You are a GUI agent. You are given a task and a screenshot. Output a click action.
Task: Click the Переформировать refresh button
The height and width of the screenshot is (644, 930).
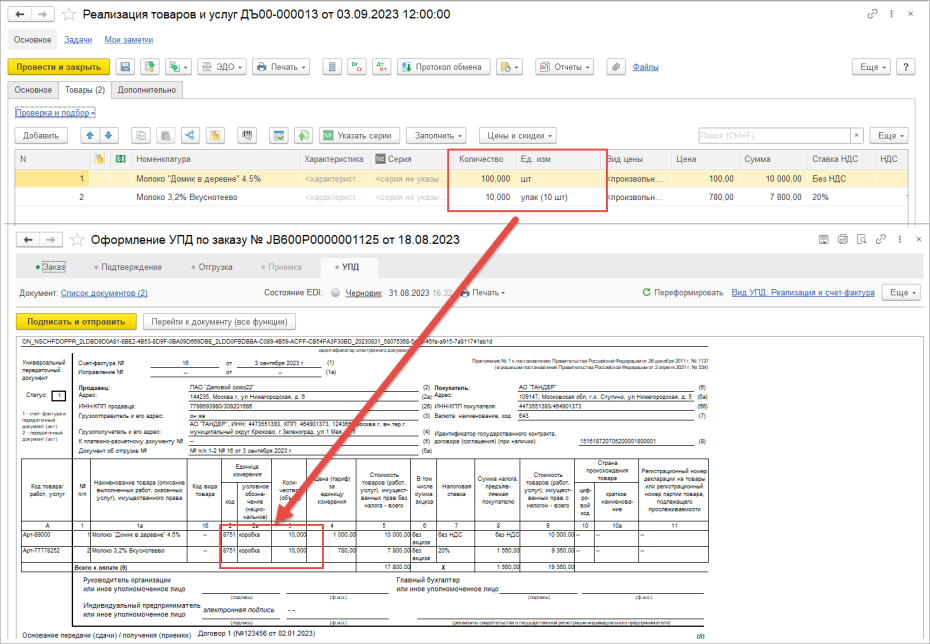point(683,292)
